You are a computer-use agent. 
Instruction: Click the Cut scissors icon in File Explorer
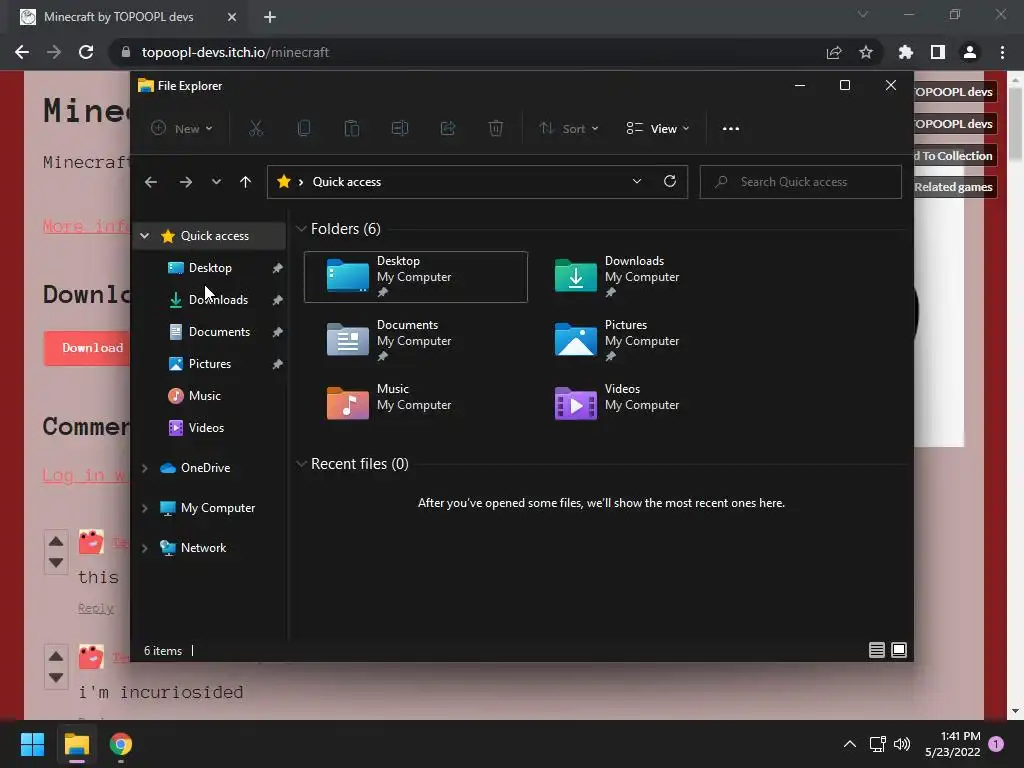[x=255, y=129]
